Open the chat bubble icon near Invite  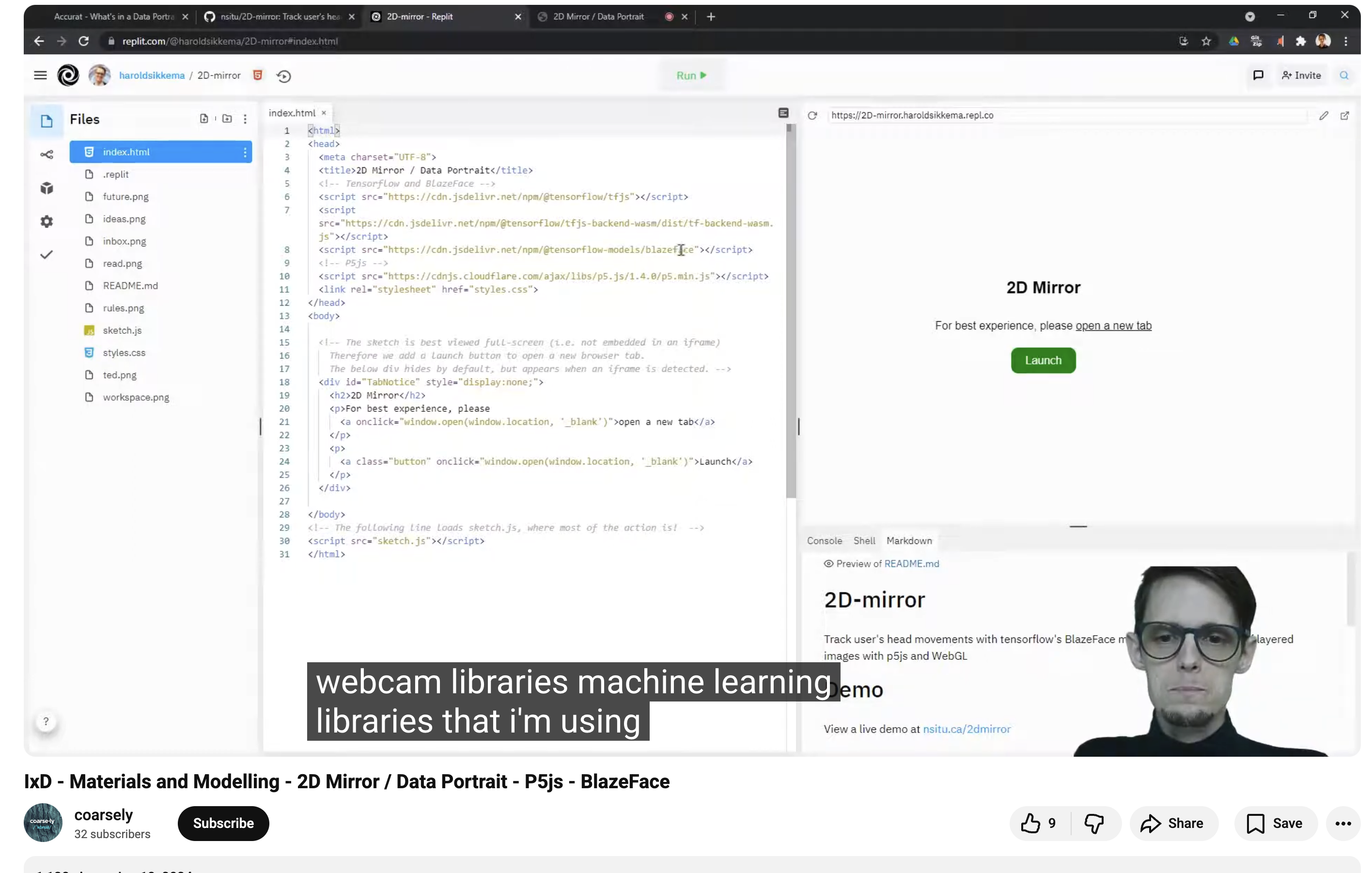pos(1259,75)
